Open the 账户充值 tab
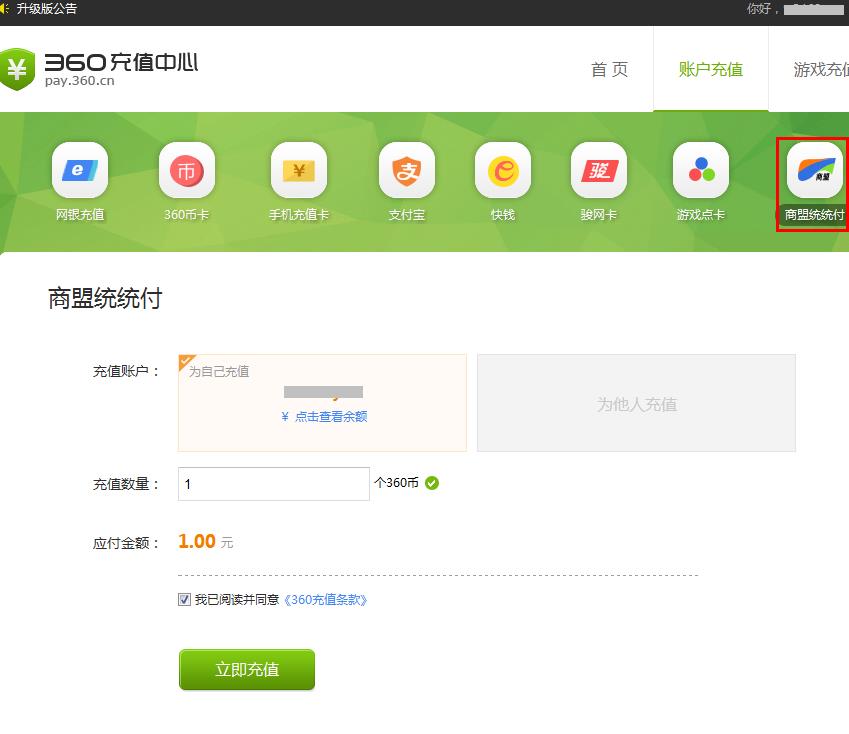This screenshot has width=849, height=734. (x=710, y=70)
